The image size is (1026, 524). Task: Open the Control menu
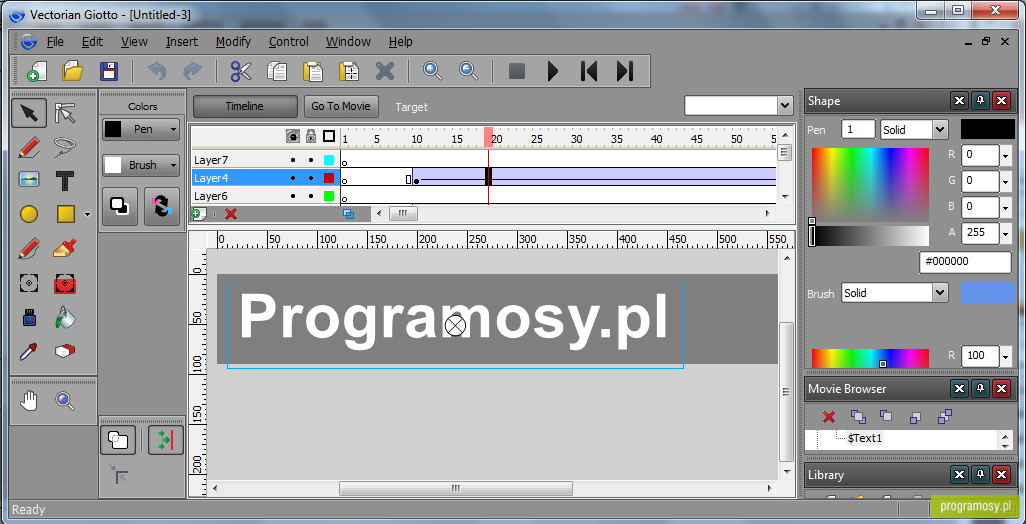click(289, 42)
